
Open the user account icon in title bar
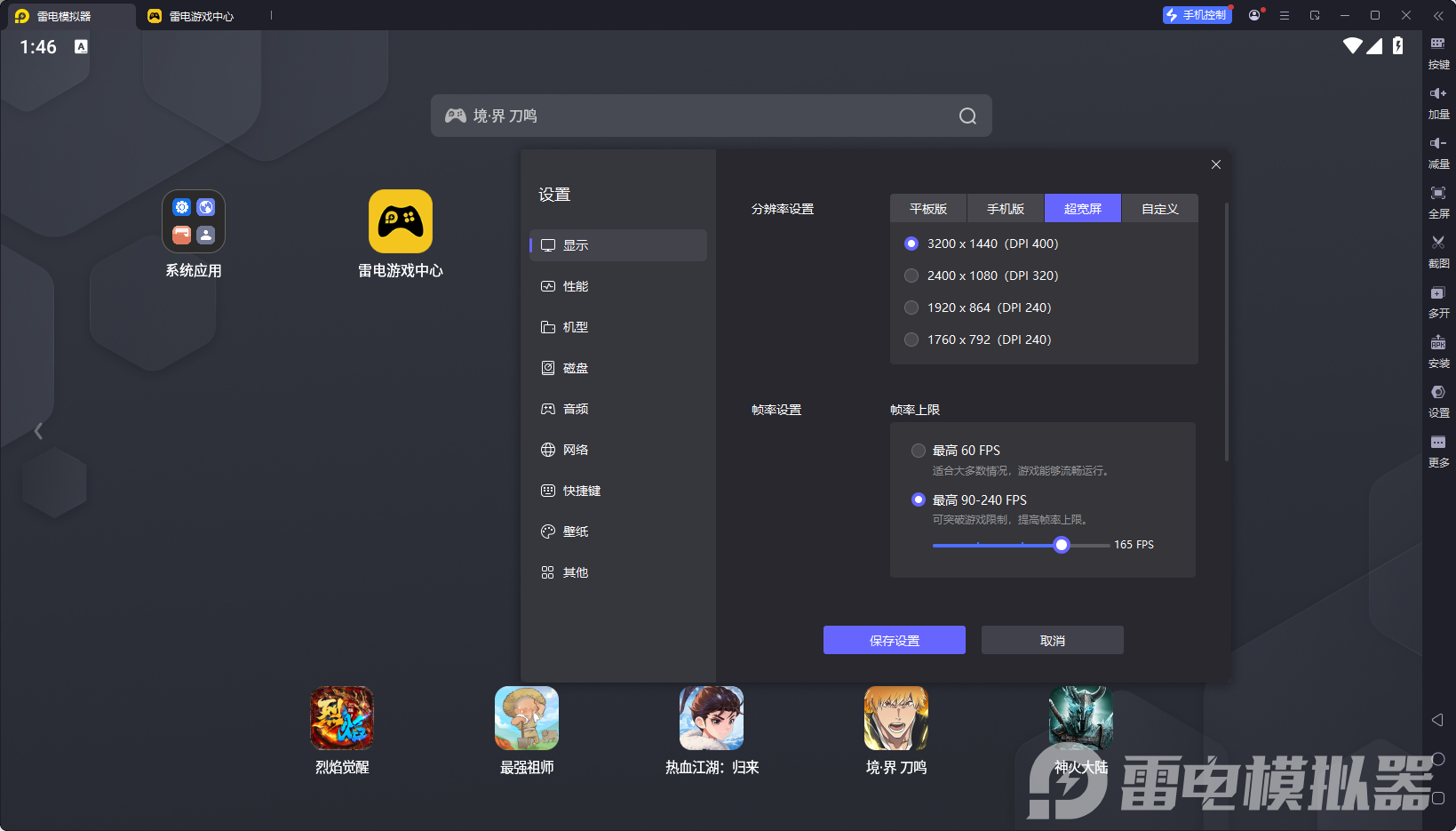1254,15
